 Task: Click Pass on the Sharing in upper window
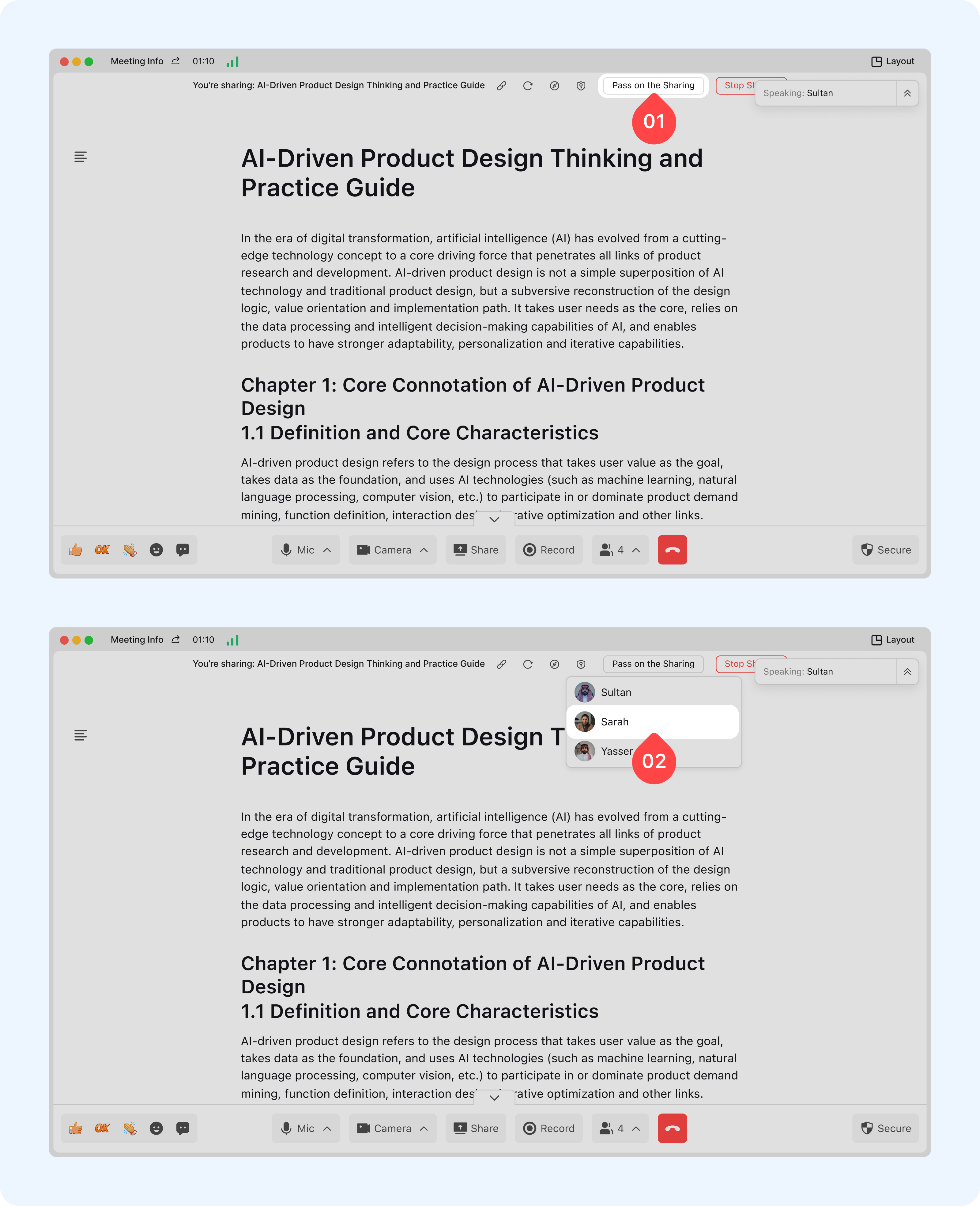pyautogui.click(x=653, y=86)
